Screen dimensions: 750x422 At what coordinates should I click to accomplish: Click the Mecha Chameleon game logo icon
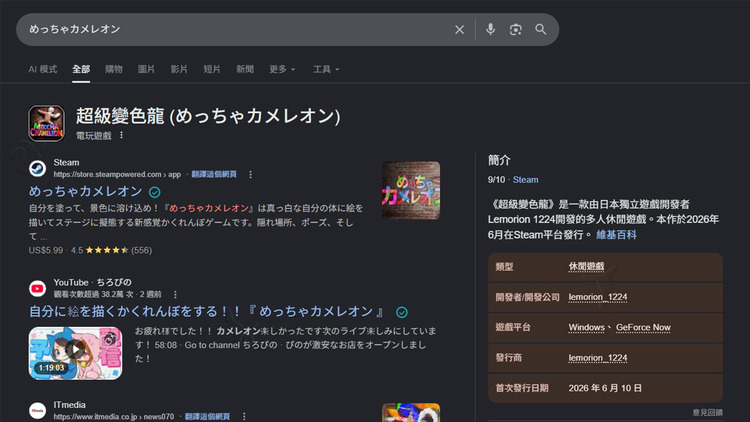click(x=46, y=123)
